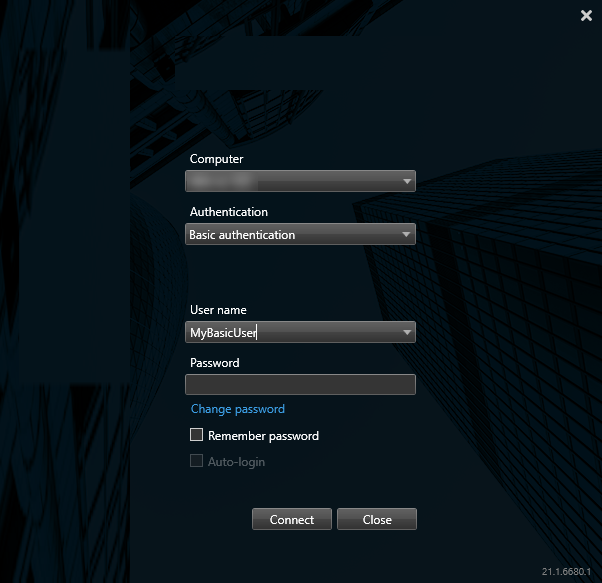Close the login window with the X icon
The height and width of the screenshot is (583, 602).
click(586, 15)
